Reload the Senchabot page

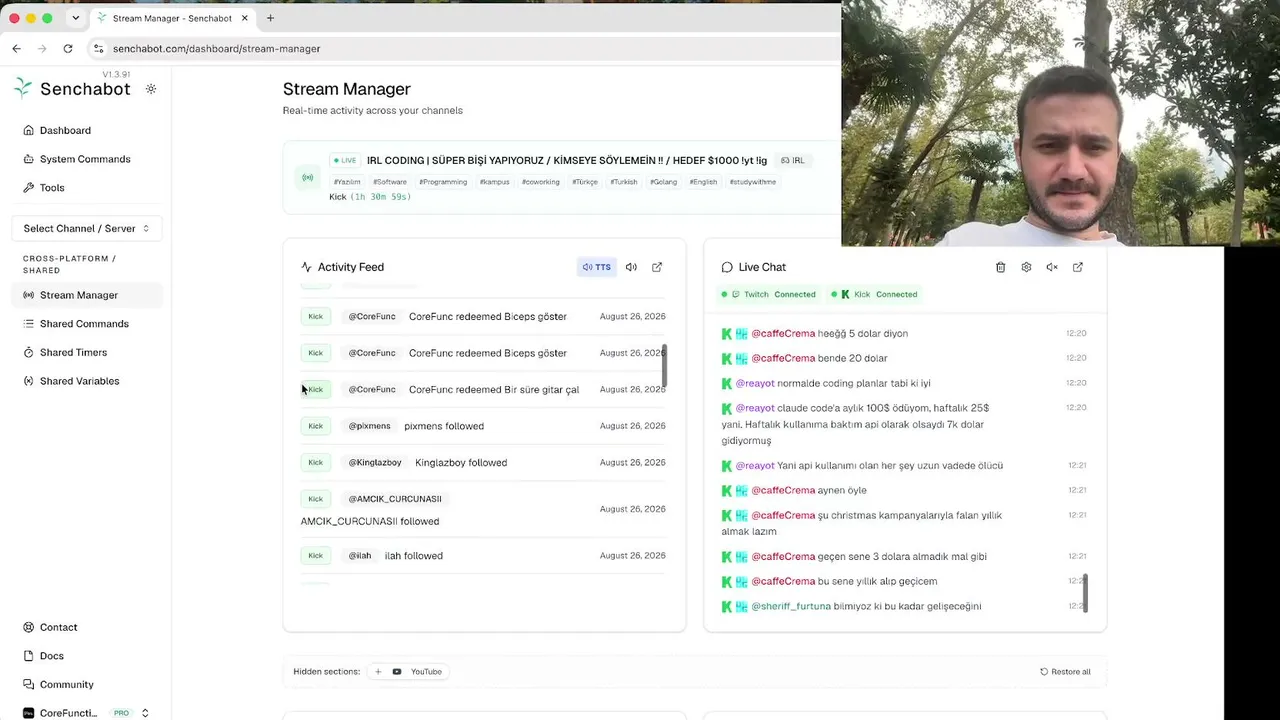point(68,48)
